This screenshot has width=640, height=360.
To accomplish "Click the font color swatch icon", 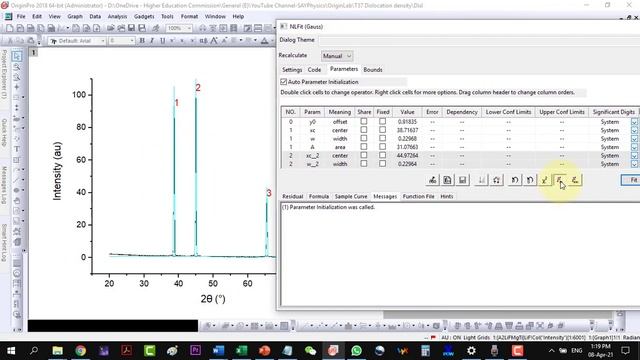I will tap(264, 41).
